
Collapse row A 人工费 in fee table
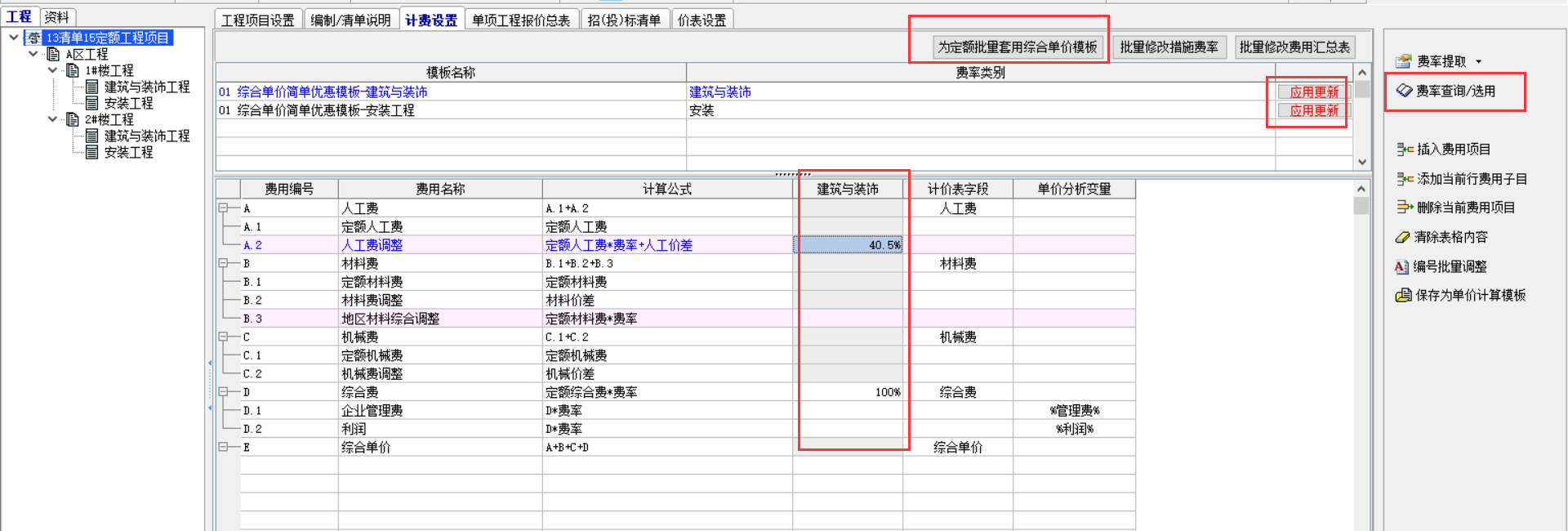pos(223,208)
